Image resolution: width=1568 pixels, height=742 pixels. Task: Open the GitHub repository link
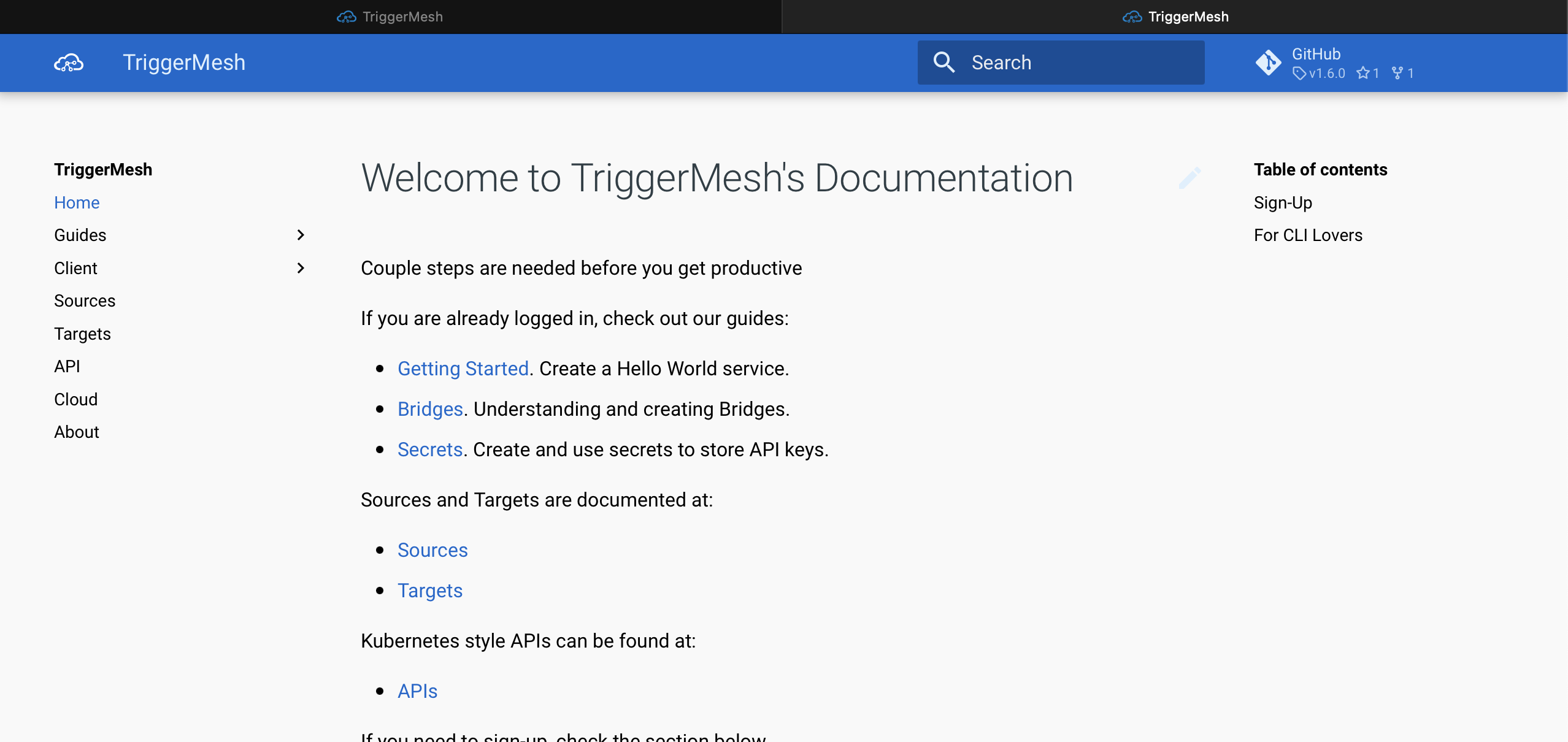[1335, 63]
